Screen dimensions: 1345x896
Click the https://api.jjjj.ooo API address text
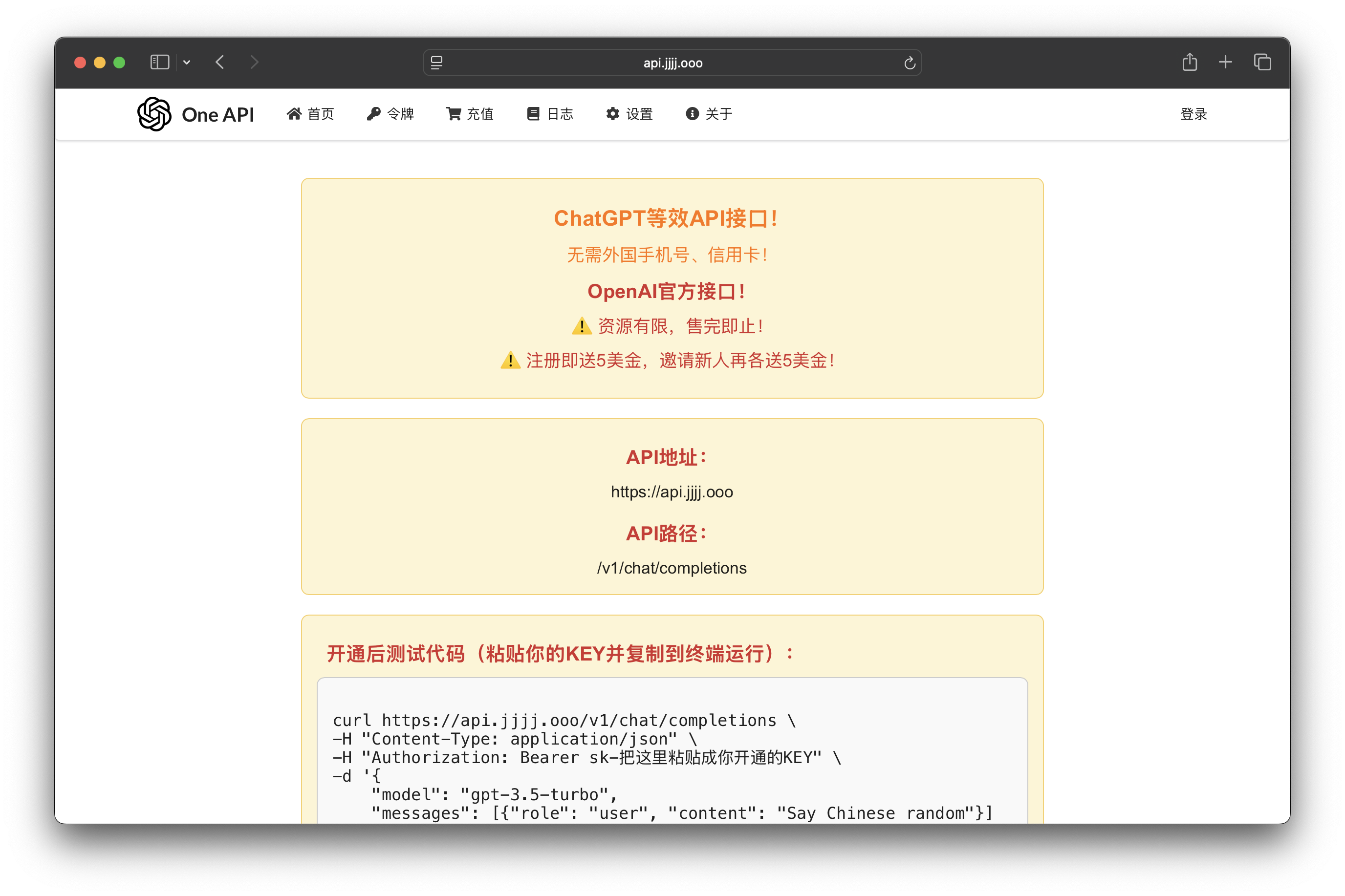click(672, 492)
